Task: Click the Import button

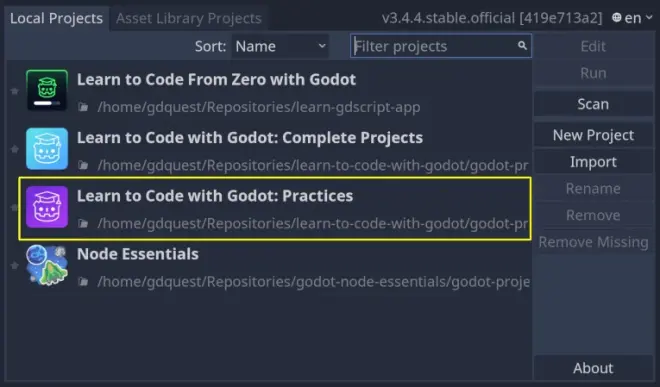Action: (x=593, y=162)
